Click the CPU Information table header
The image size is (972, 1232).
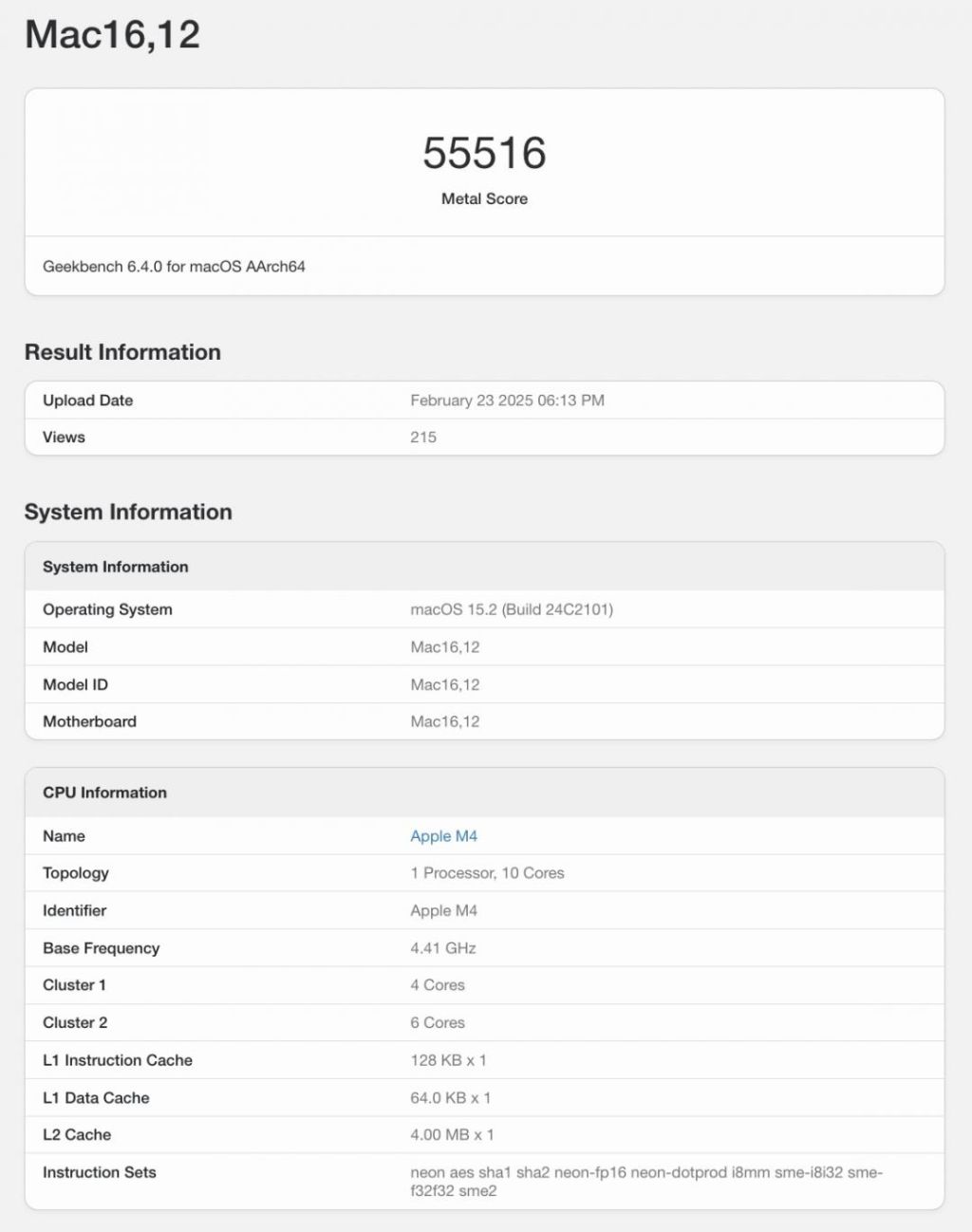[x=484, y=793]
